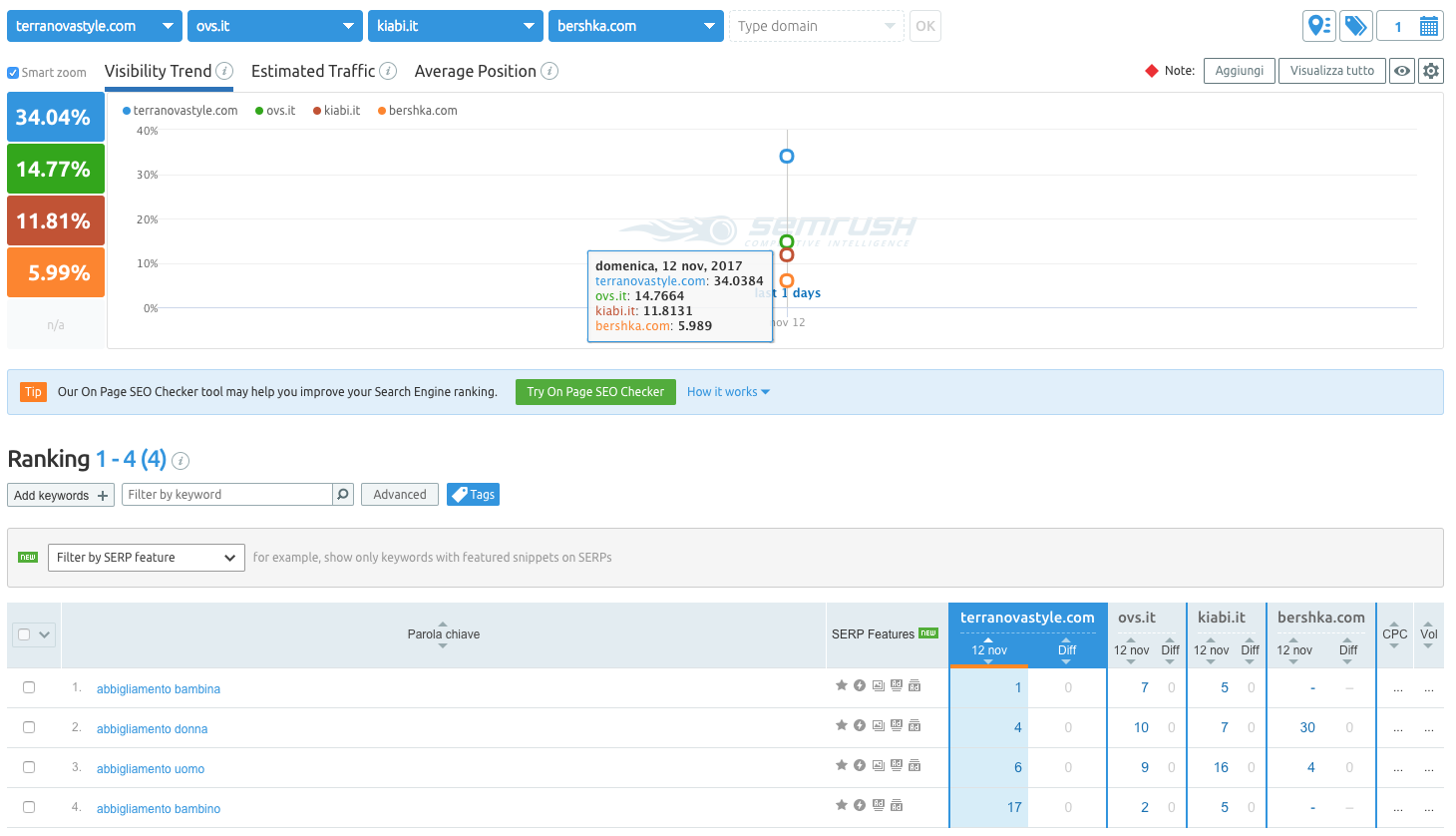Click the green 14.77% visibility box
This screenshot has width=1456, height=836.
click(56, 170)
